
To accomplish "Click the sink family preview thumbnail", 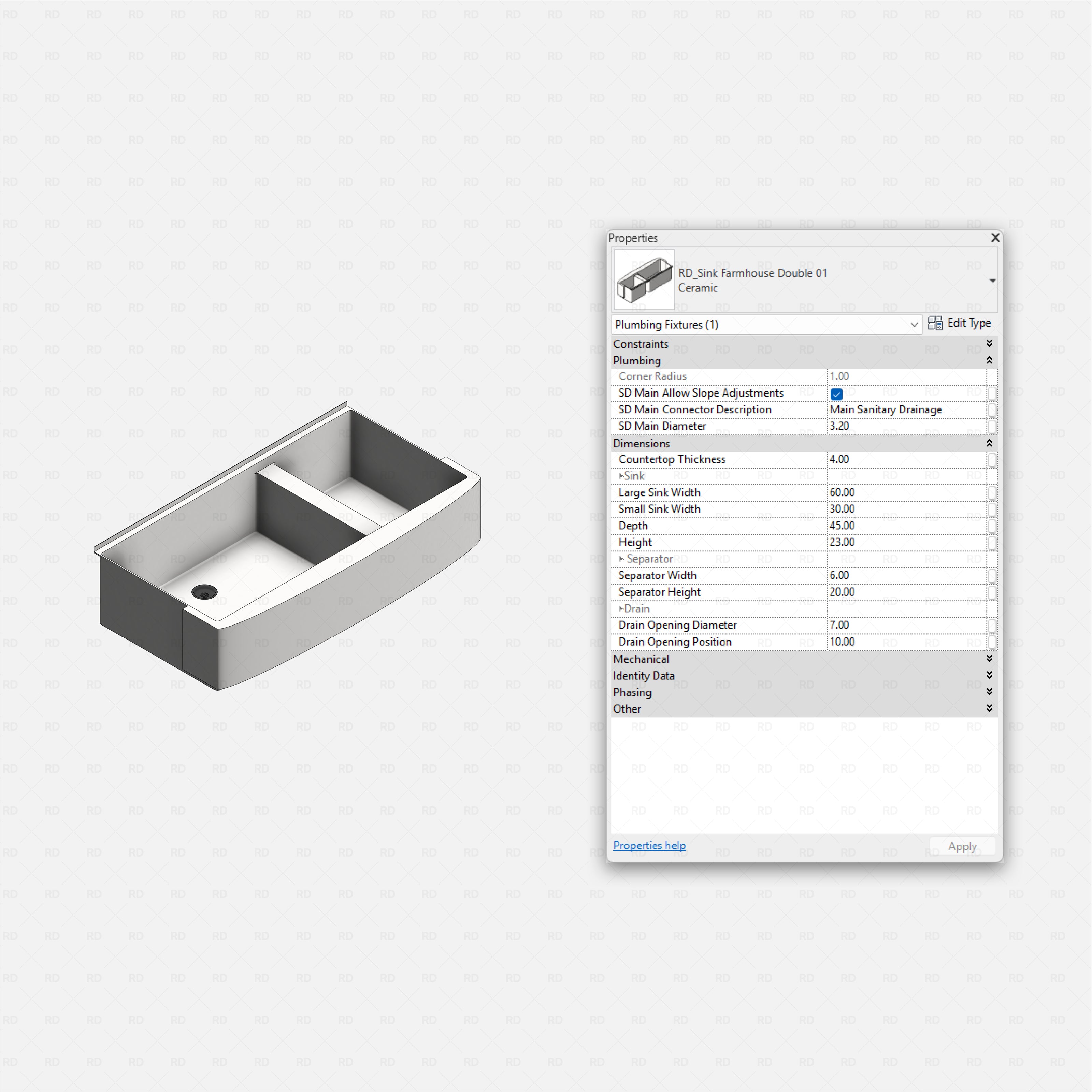I will (x=644, y=280).
